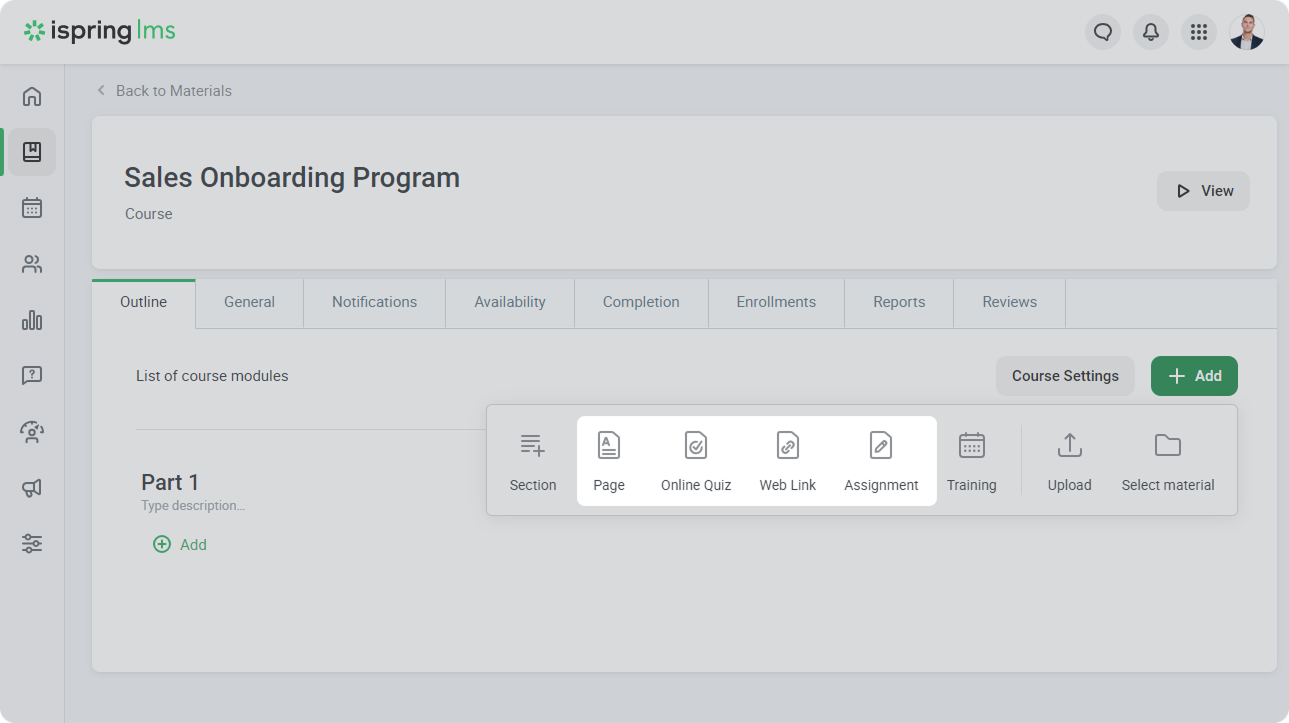This screenshot has width=1289, height=723.
Task: Click the Page icon in add menu
Action: 608,447
